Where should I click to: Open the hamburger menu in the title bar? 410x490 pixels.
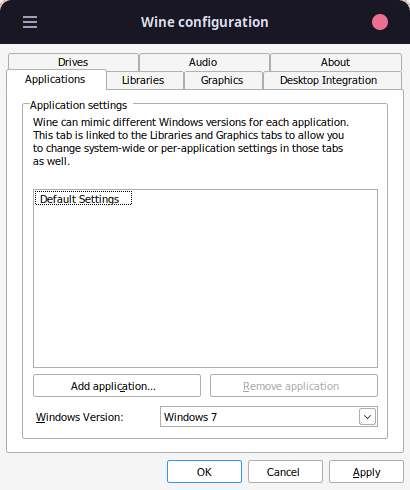point(30,22)
